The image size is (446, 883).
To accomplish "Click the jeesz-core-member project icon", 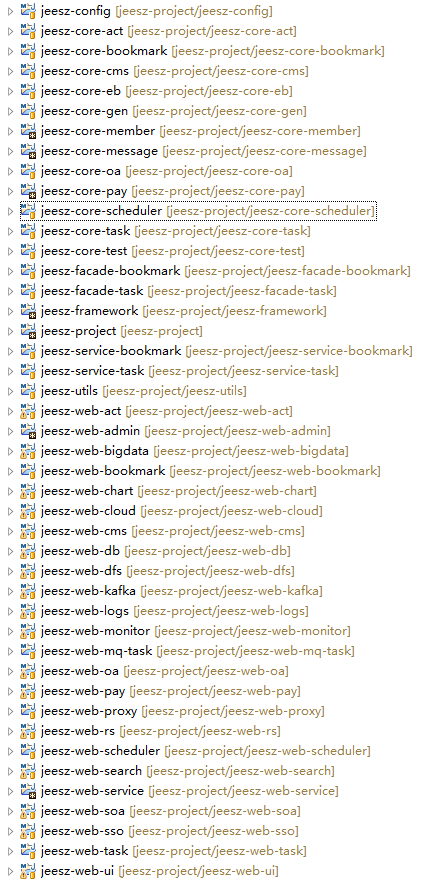I will click(x=28, y=131).
